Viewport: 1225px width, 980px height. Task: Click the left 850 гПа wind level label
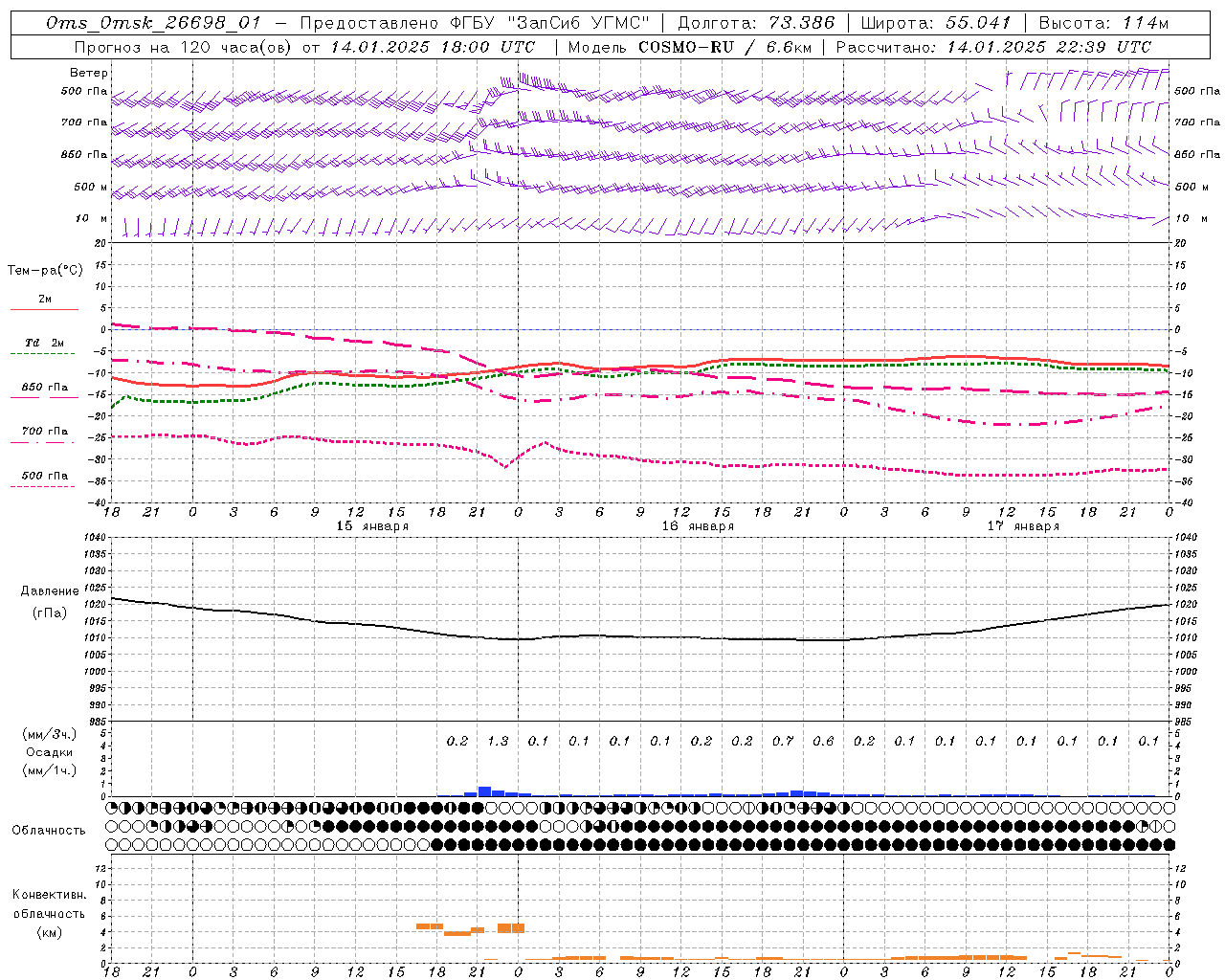pos(84,154)
